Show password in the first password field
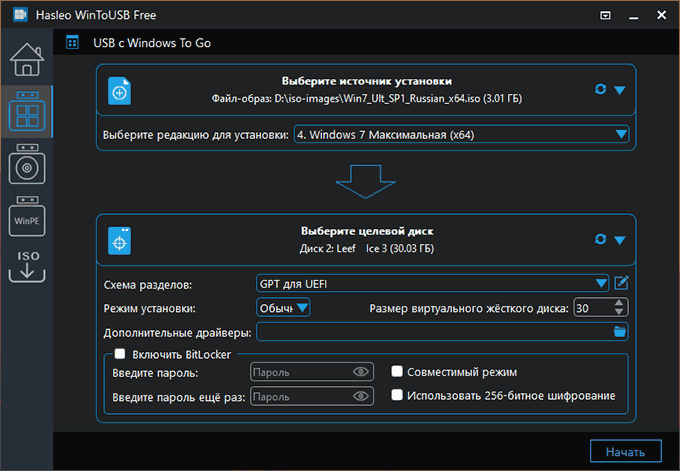This screenshot has height=471, width=680. 360,372
